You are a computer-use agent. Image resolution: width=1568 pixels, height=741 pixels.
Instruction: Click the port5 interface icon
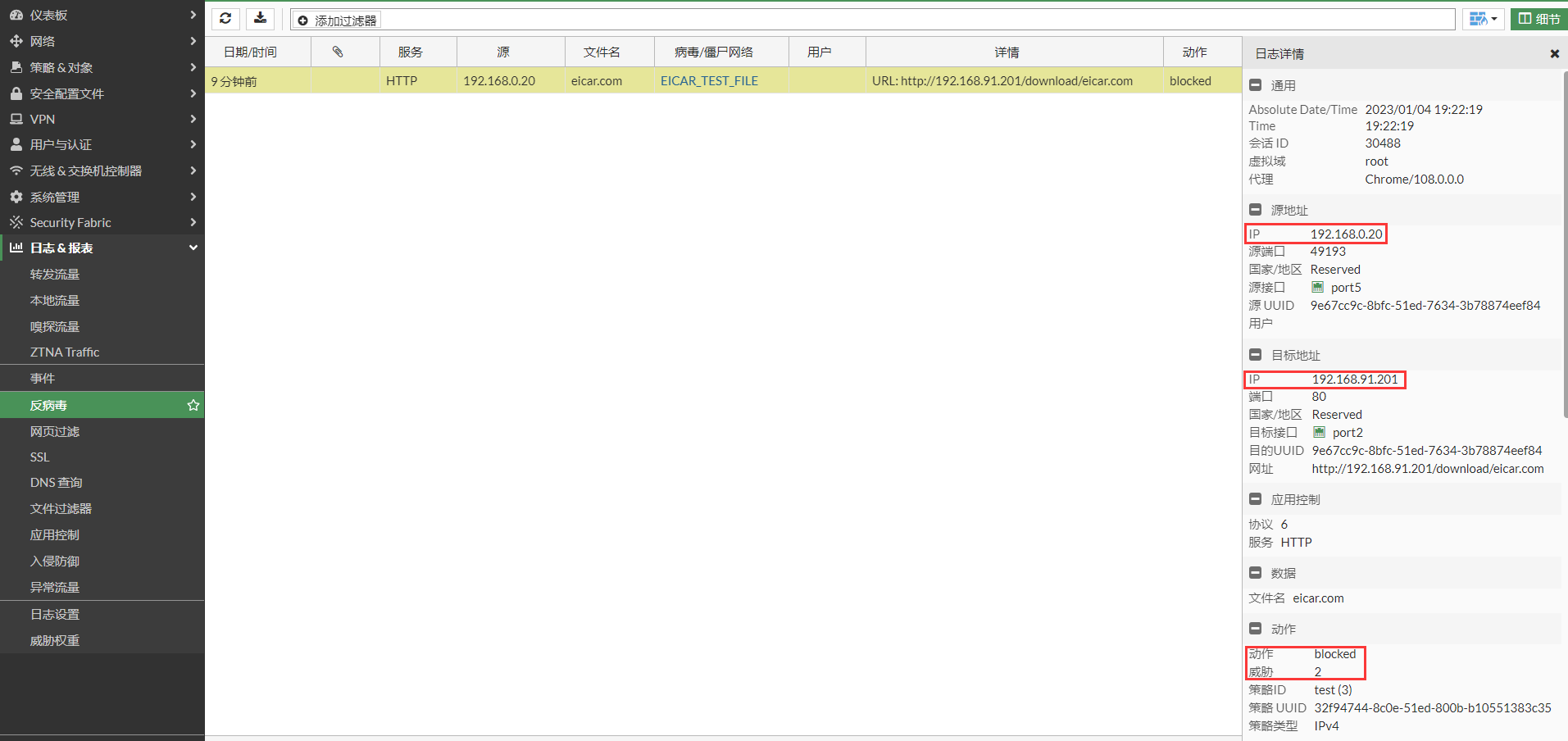point(1317,288)
